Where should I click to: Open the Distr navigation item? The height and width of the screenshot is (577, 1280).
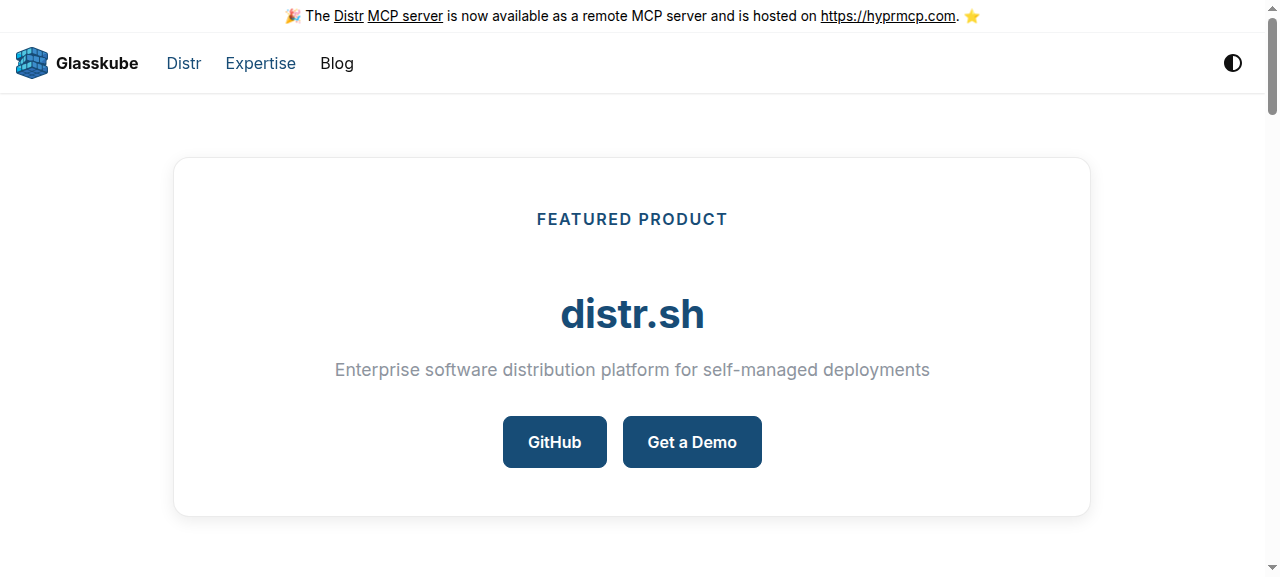184,63
